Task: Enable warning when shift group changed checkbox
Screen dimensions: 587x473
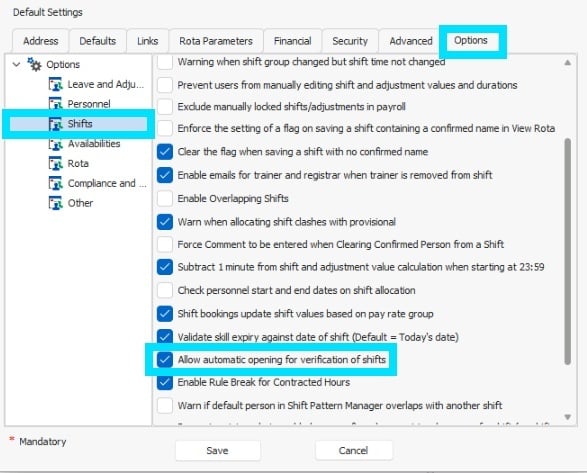Action: tap(165, 62)
